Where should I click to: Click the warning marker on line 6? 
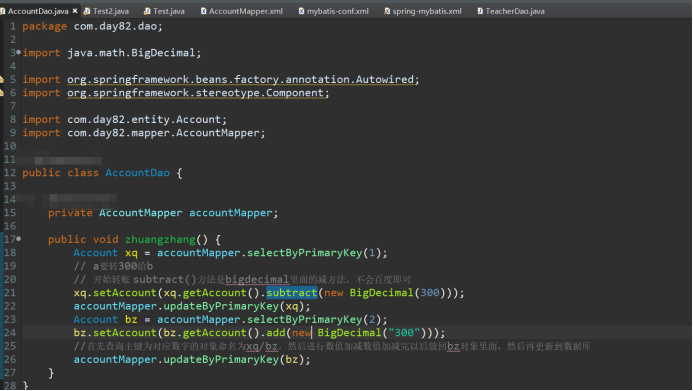pyautogui.click(x=2, y=93)
